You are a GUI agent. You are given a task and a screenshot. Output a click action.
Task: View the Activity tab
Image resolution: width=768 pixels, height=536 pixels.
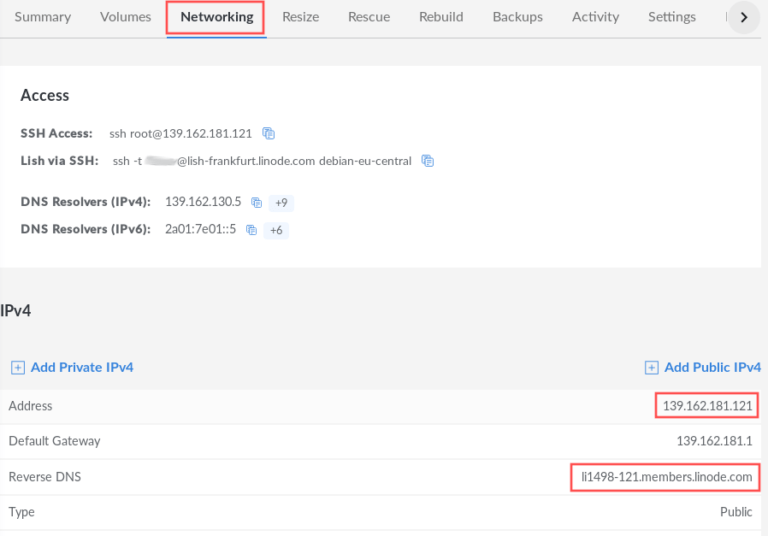(x=596, y=17)
